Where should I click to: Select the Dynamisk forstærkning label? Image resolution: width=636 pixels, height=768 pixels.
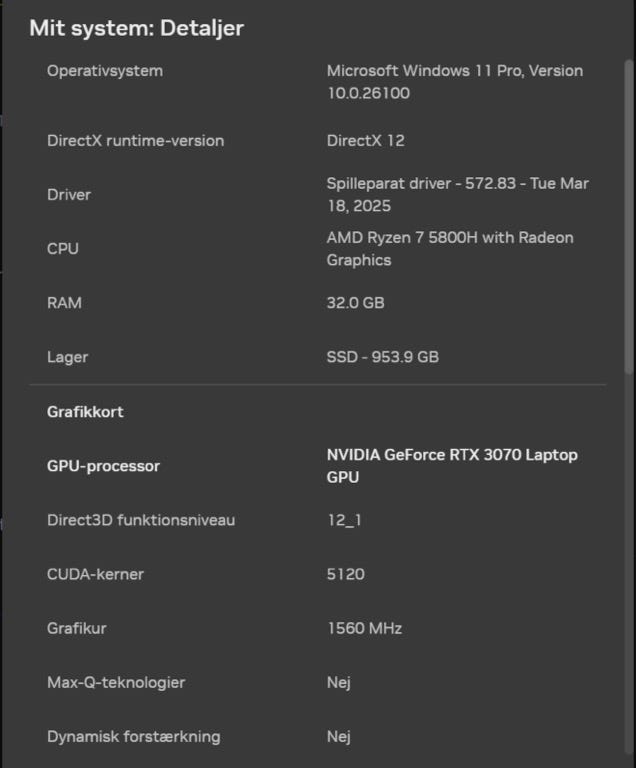[133, 737]
